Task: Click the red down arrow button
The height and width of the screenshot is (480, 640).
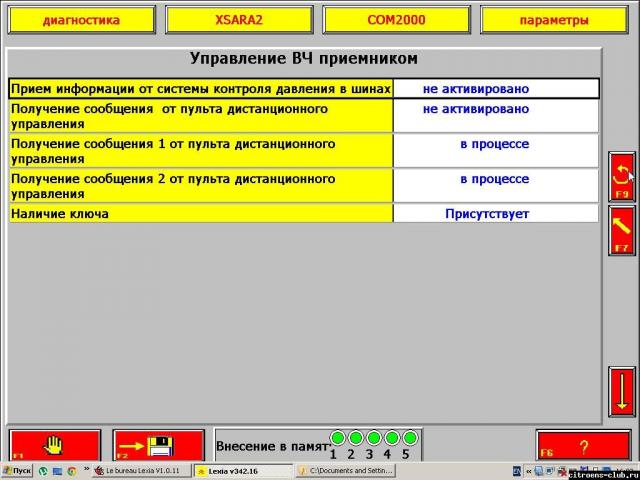Action: point(622,391)
